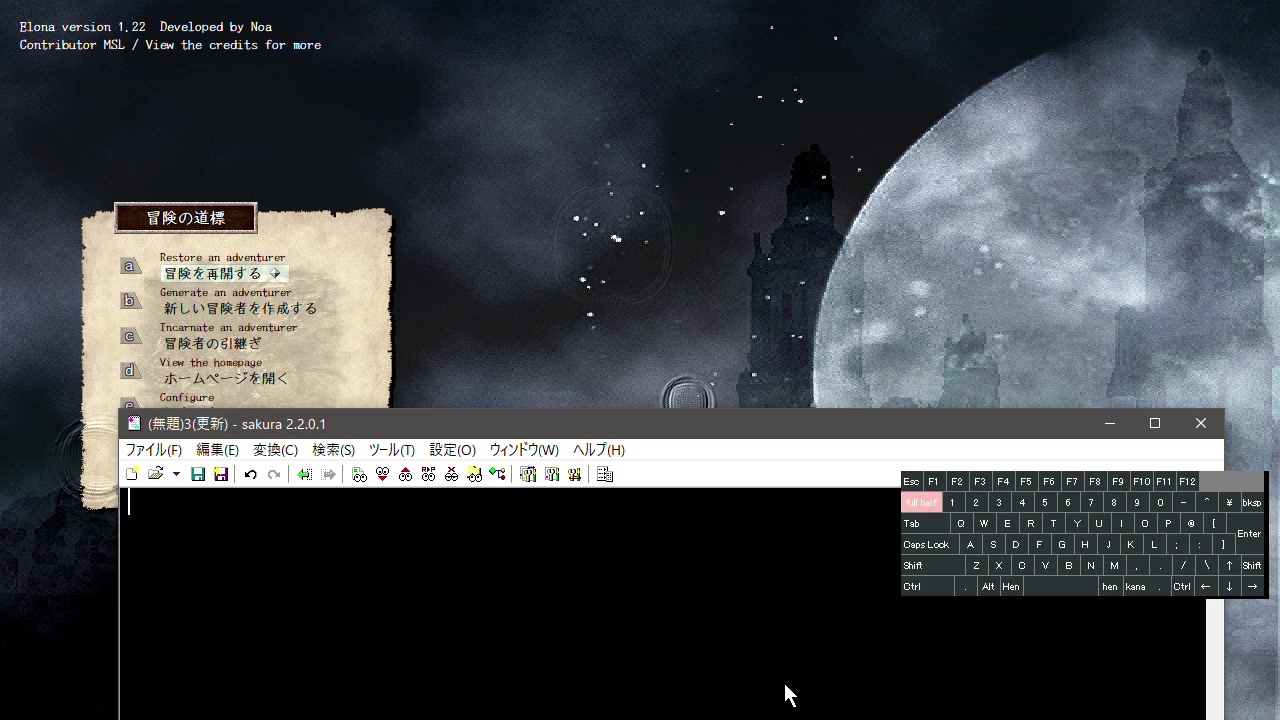
Task: Click the Enter key on on-screen keyboard
Action: [x=1249, y=534]
